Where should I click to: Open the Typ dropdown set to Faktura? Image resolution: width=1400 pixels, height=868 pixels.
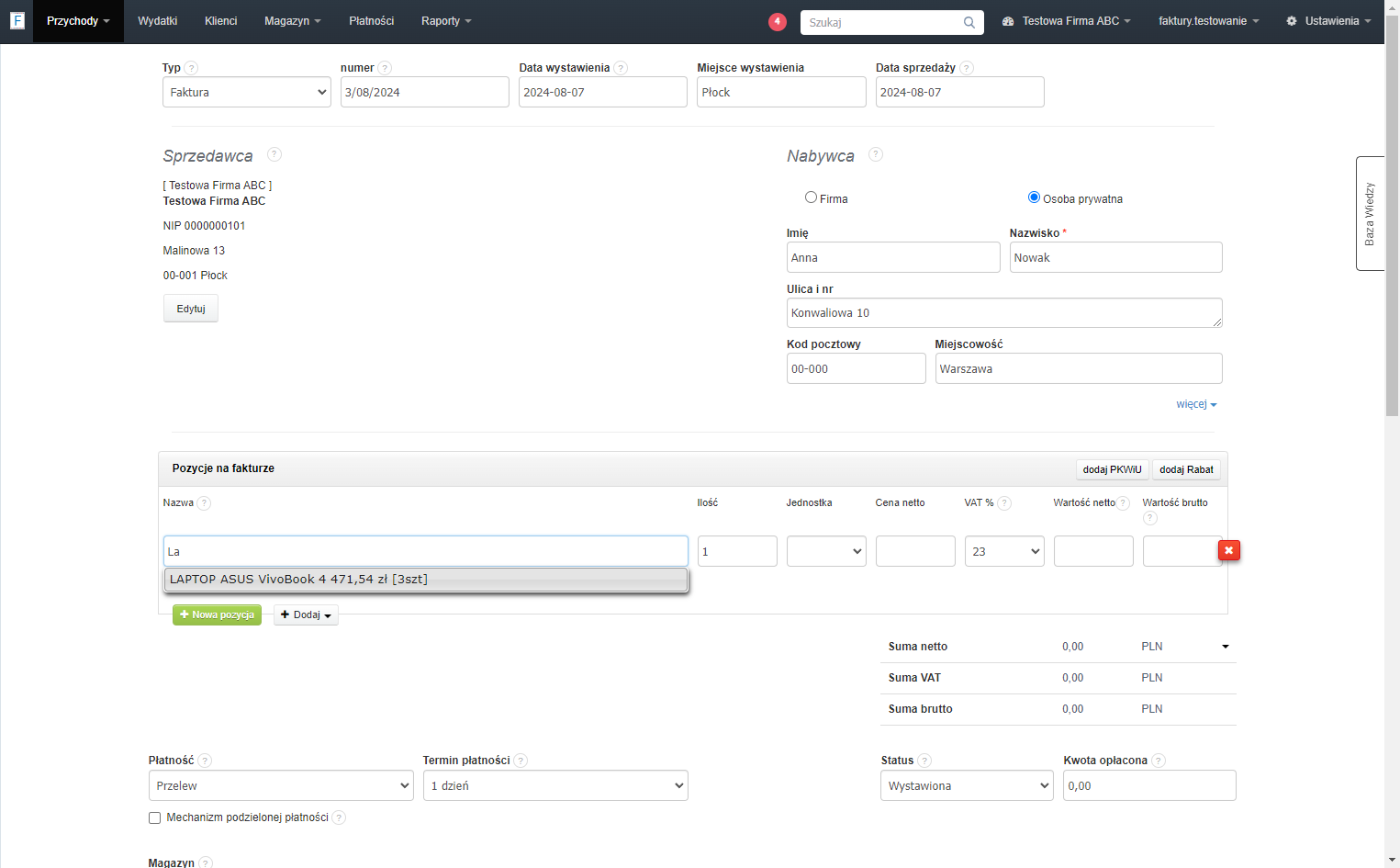tap(247, 92)
